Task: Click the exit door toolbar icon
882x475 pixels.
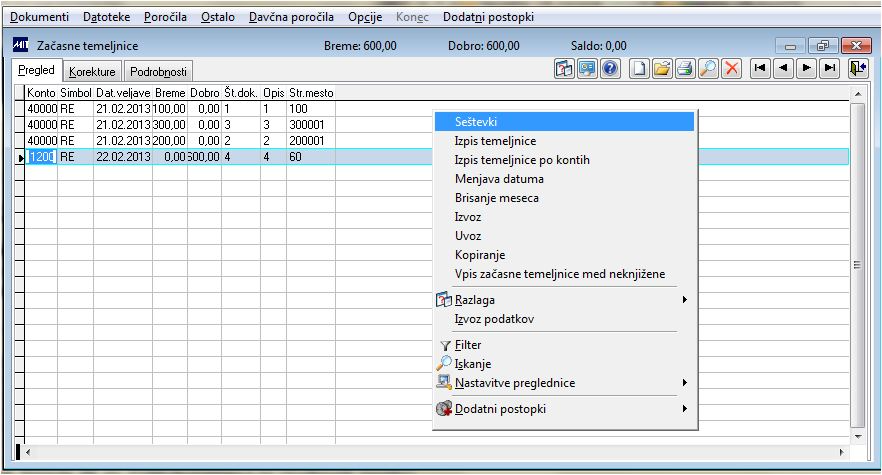Action: (858, 69)
